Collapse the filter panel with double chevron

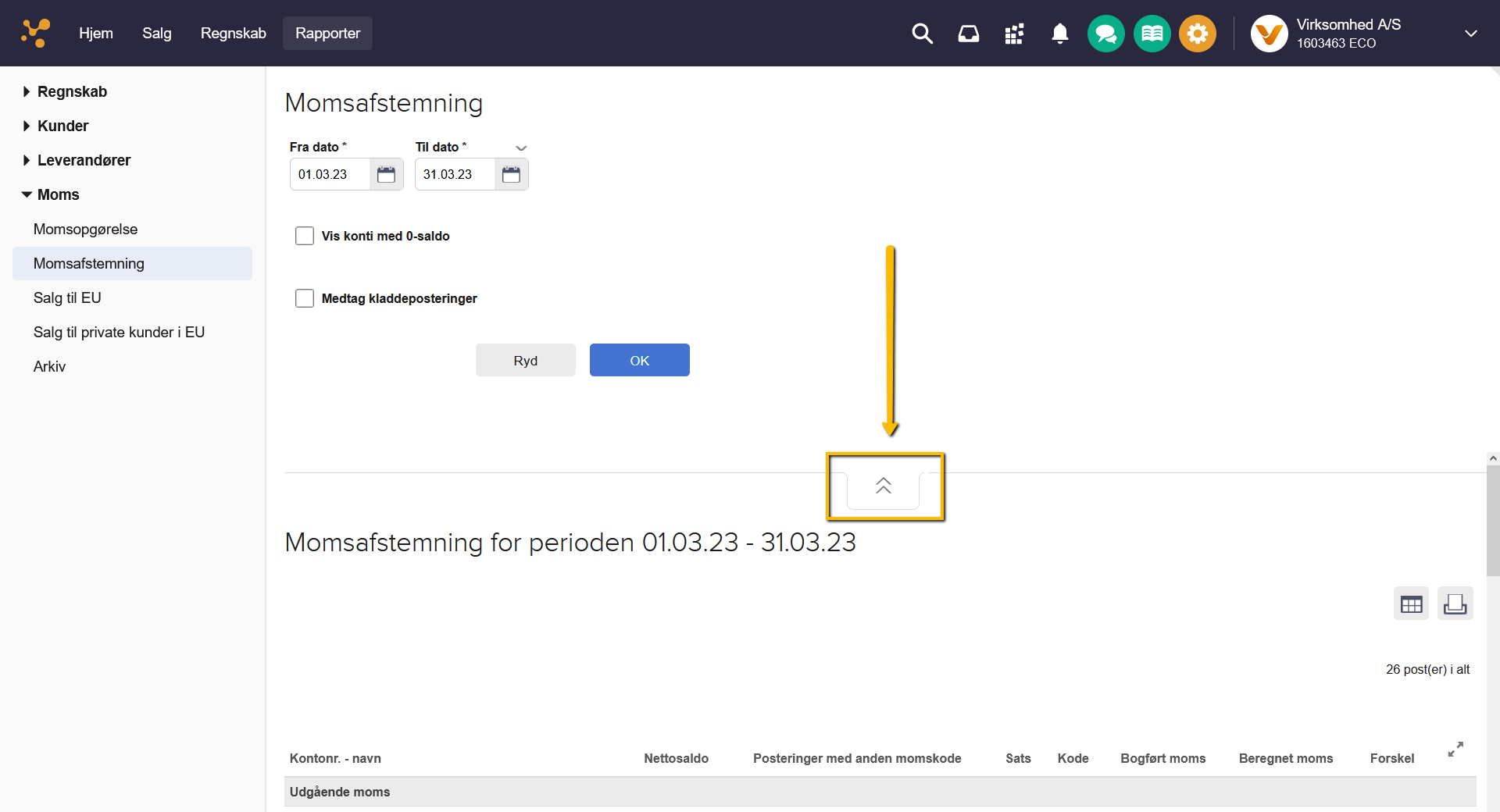pos(884,486)
